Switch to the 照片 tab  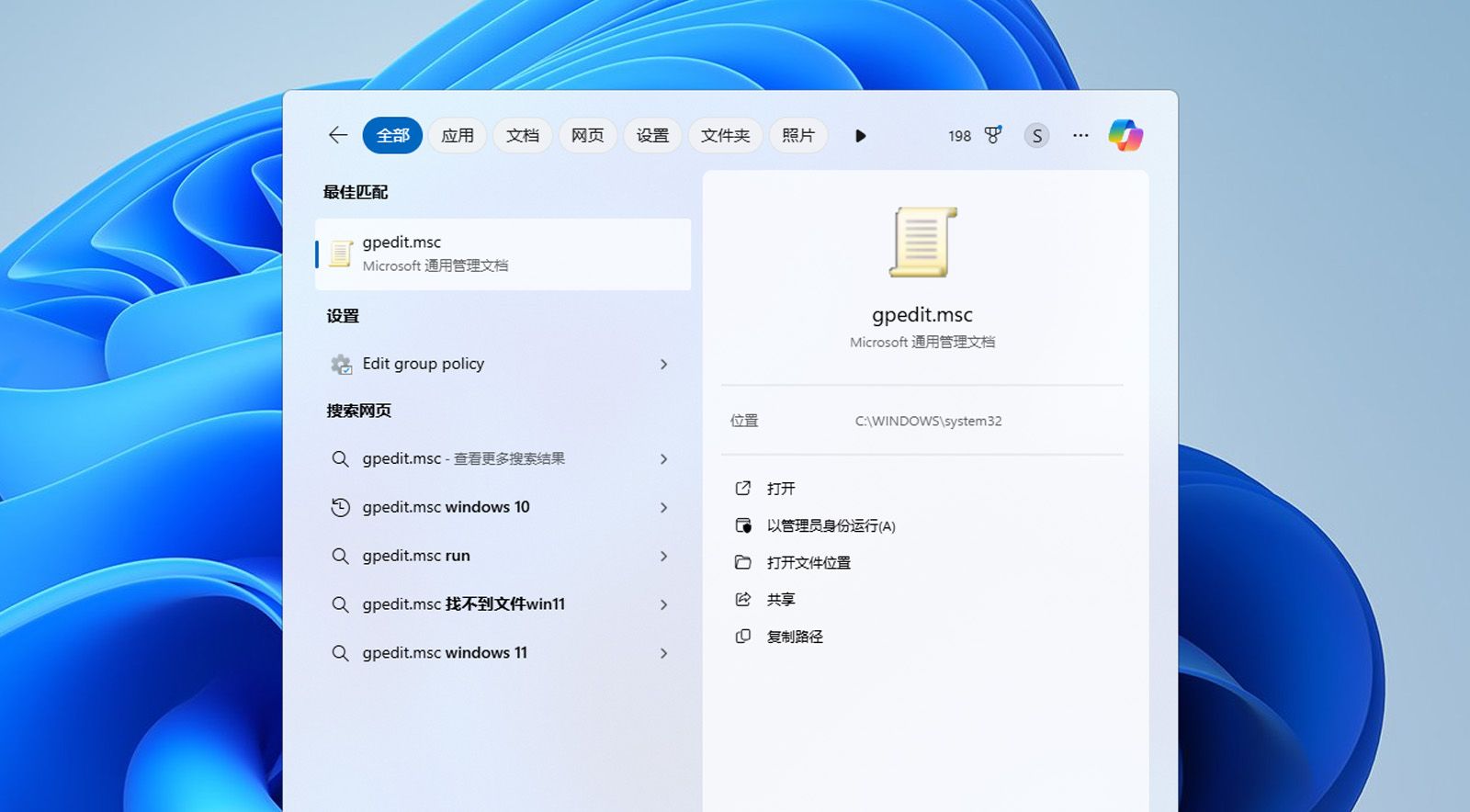(798, 136)
